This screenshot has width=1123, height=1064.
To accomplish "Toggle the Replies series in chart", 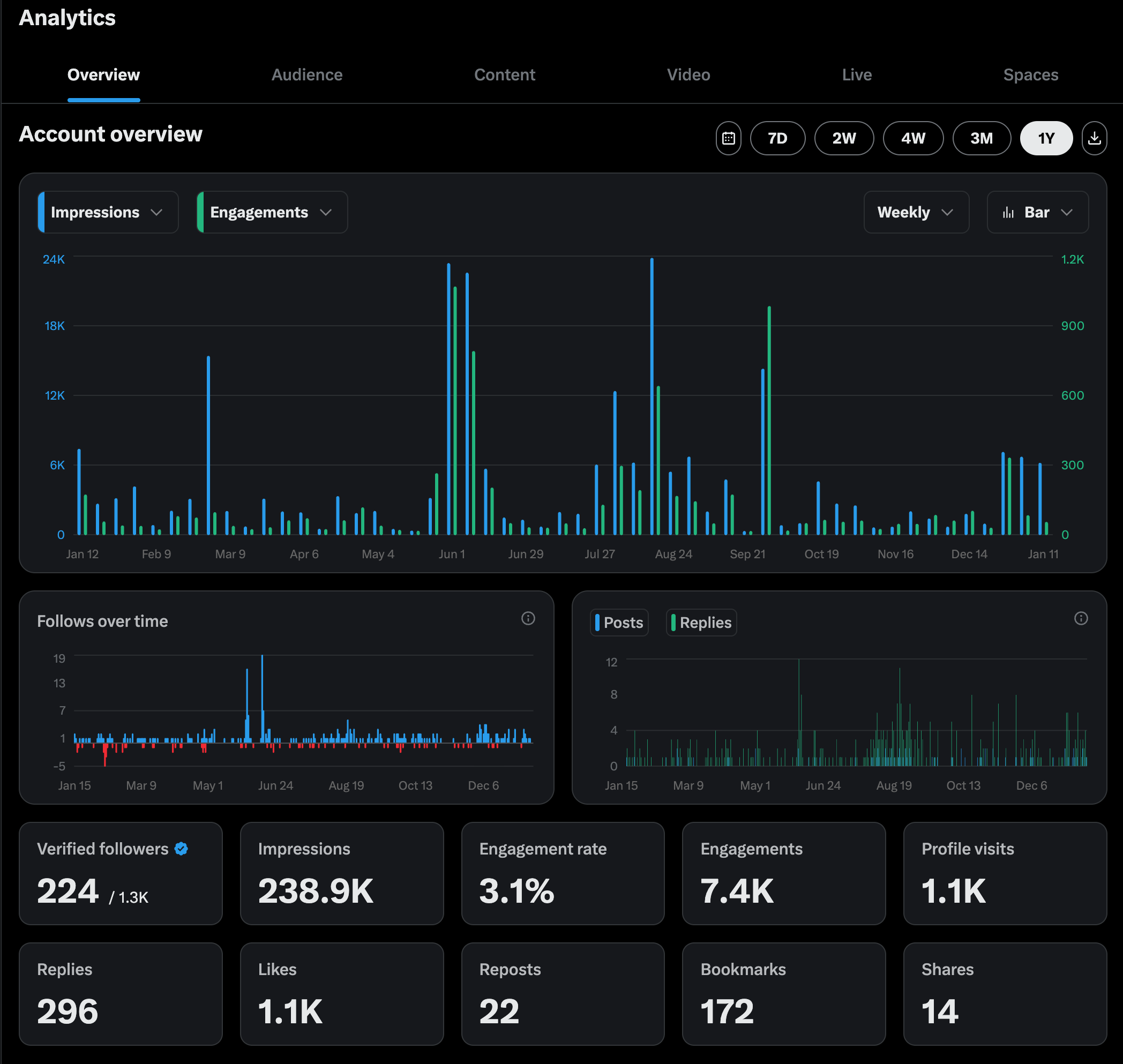I will 701,622.
